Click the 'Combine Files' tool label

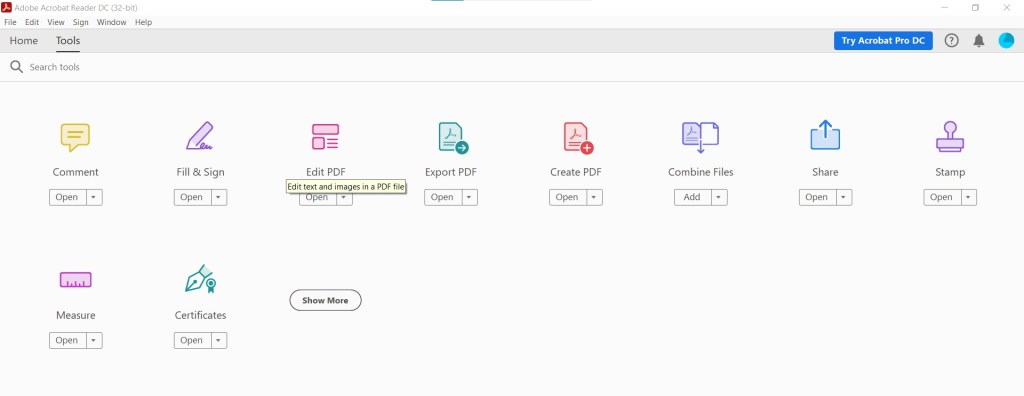(701, 173)
